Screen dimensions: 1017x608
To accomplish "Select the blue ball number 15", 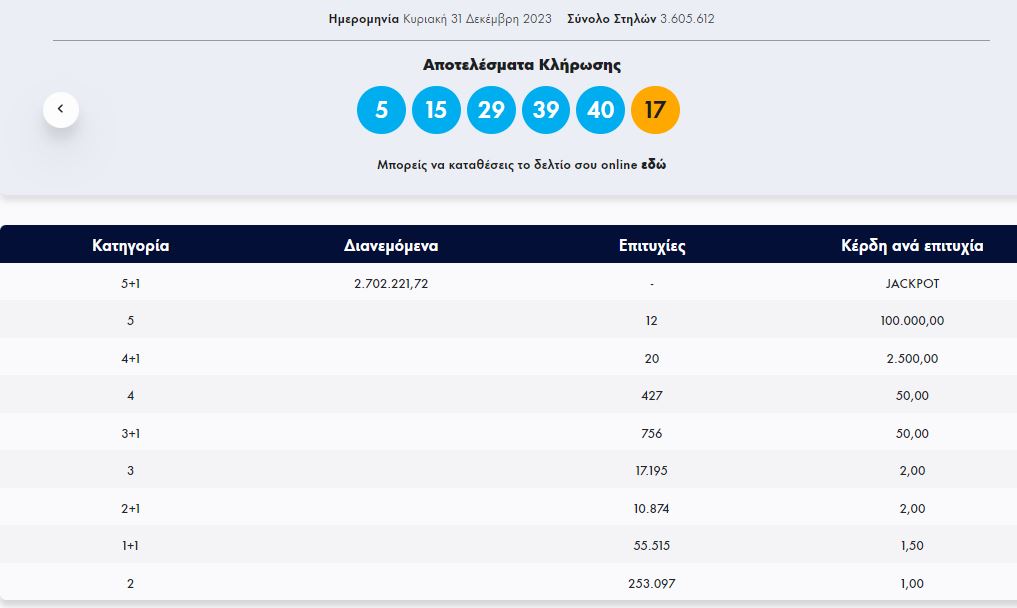I will (436, 110).
